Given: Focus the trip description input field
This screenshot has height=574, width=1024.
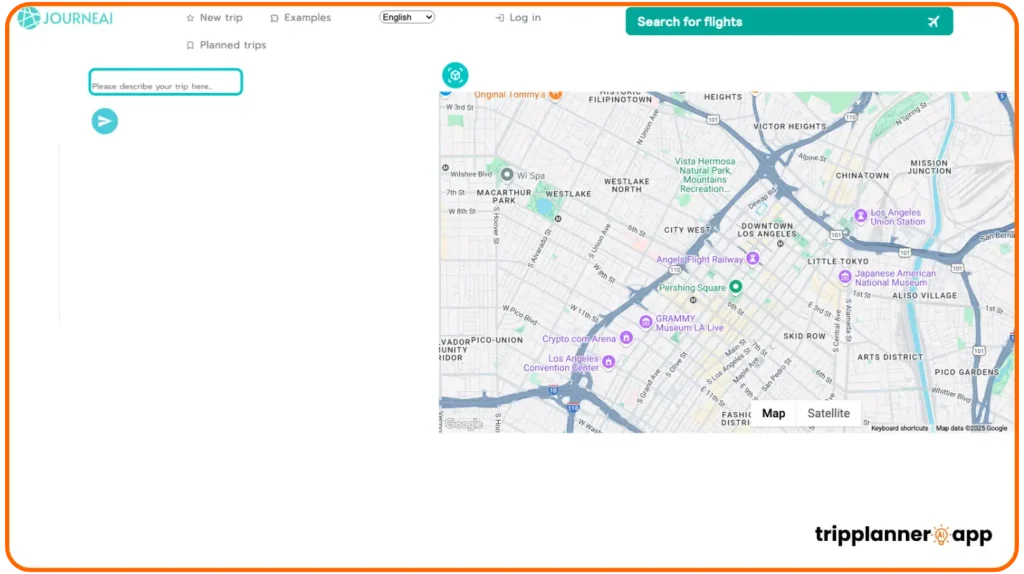Looking at the screenshot, I should [x=166, y=82].
